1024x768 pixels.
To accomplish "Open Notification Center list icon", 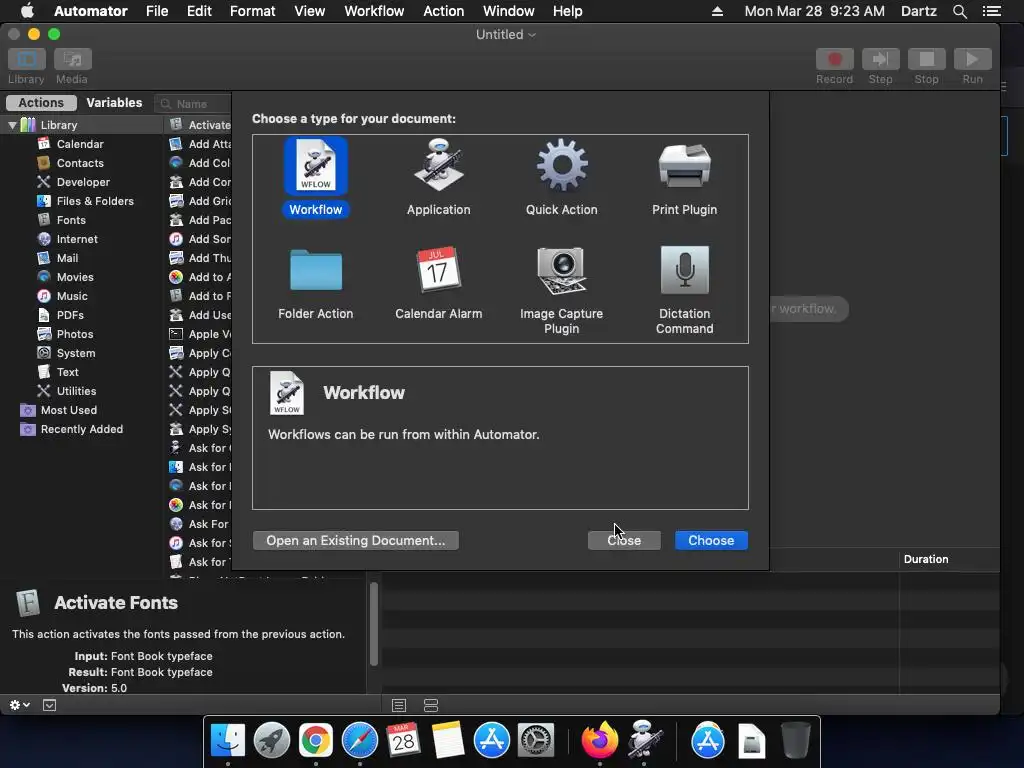I will point(991,11).
